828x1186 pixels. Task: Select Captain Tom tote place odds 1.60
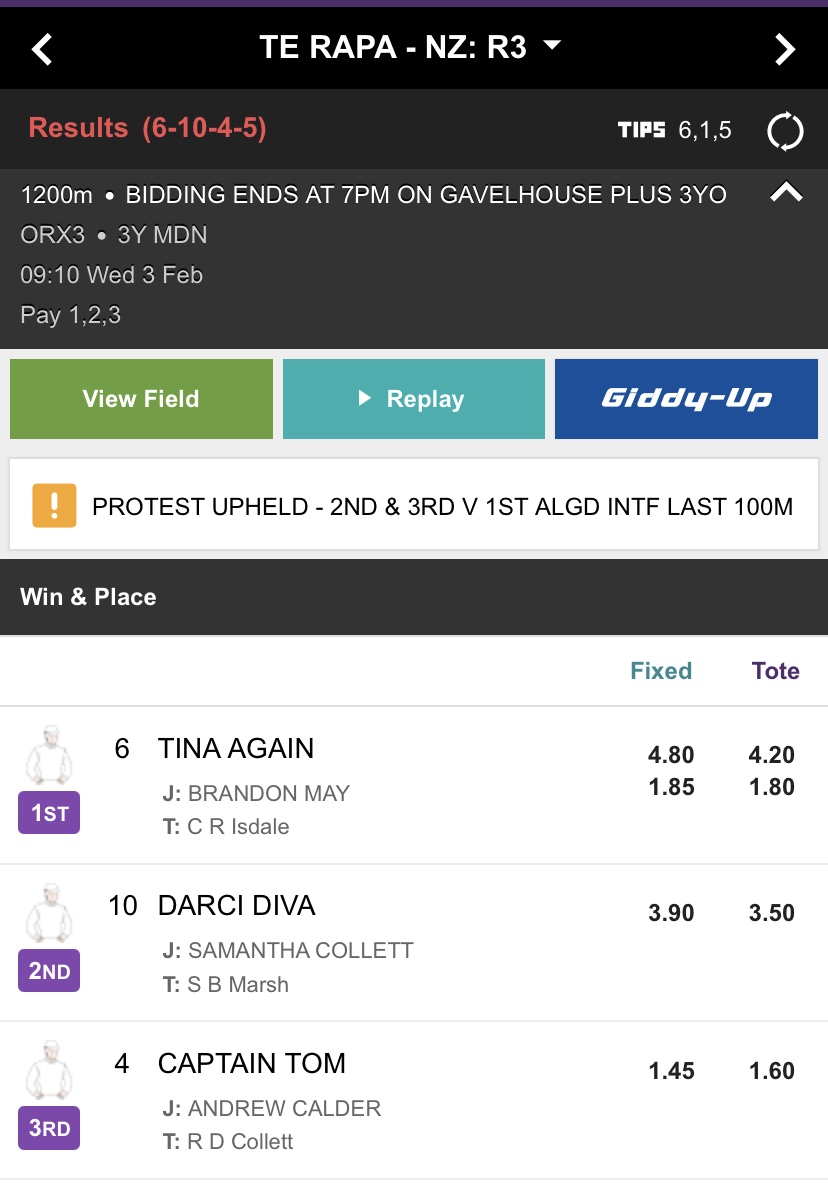point(771,1071)
